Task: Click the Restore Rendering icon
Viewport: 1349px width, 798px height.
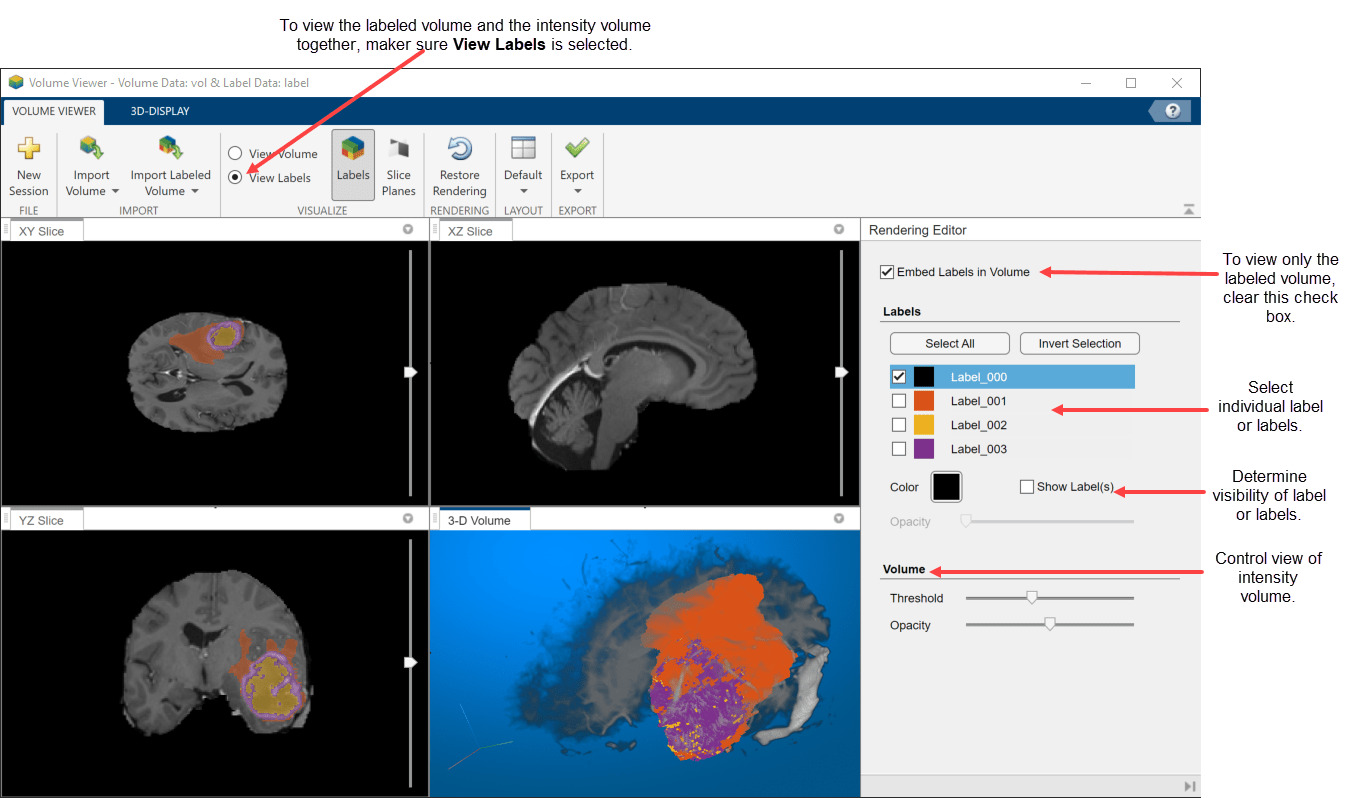Action: coord(459,149)
